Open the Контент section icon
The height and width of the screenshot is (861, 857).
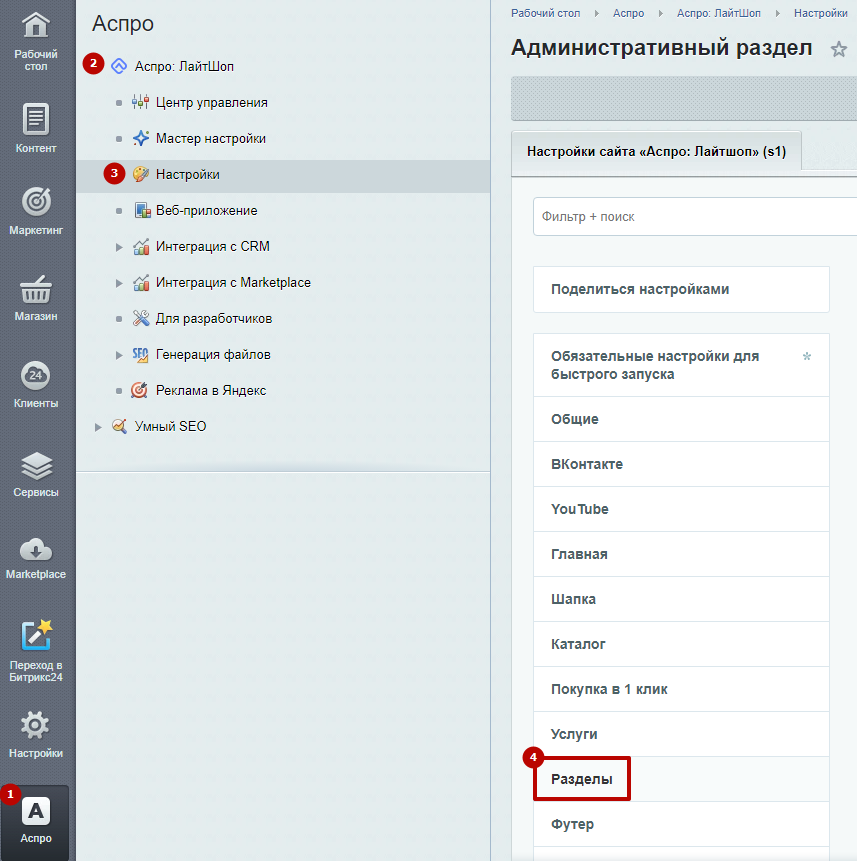click(36, 119)
